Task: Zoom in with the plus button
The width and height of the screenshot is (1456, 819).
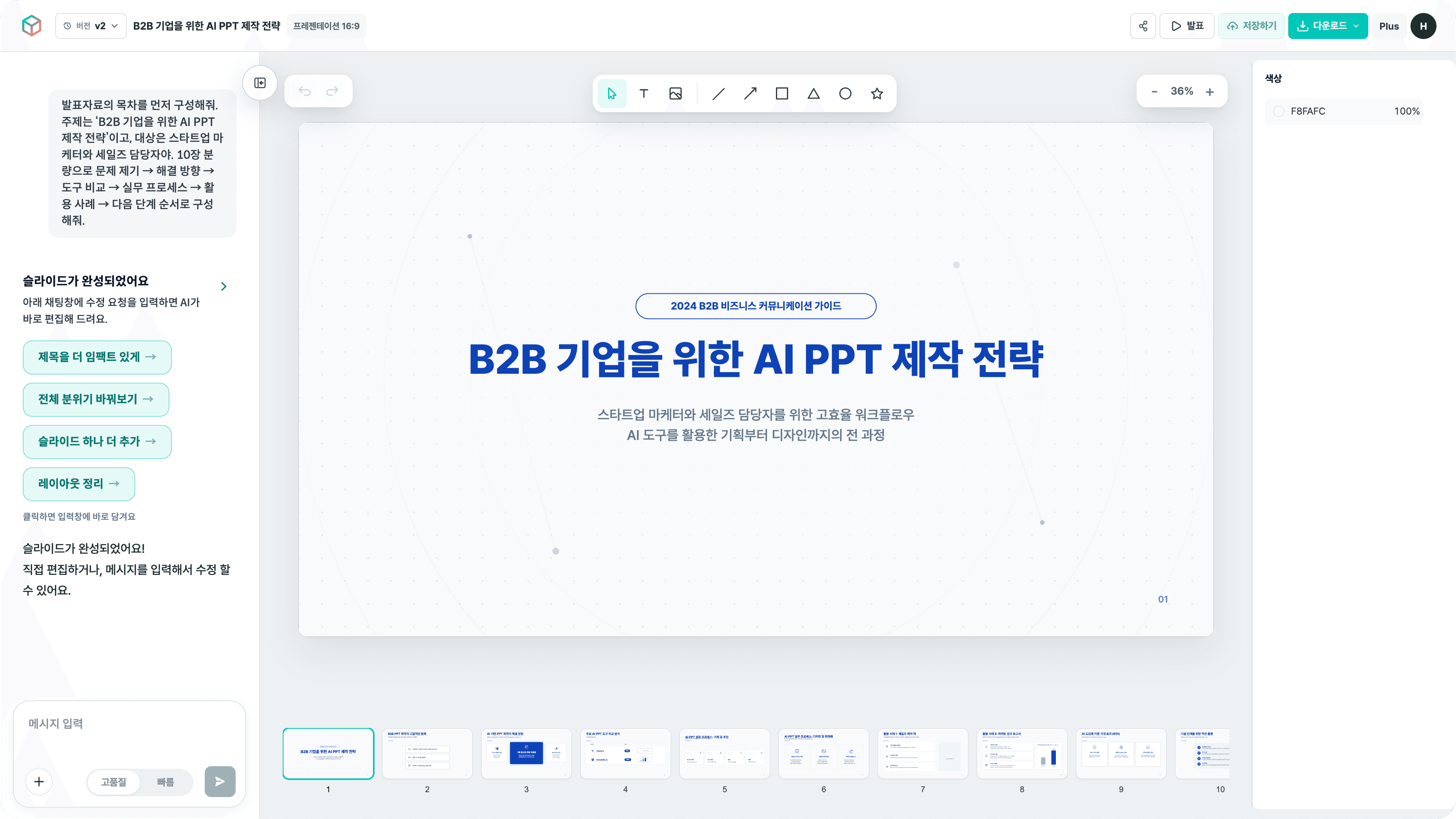Action: coord(1209,91)
